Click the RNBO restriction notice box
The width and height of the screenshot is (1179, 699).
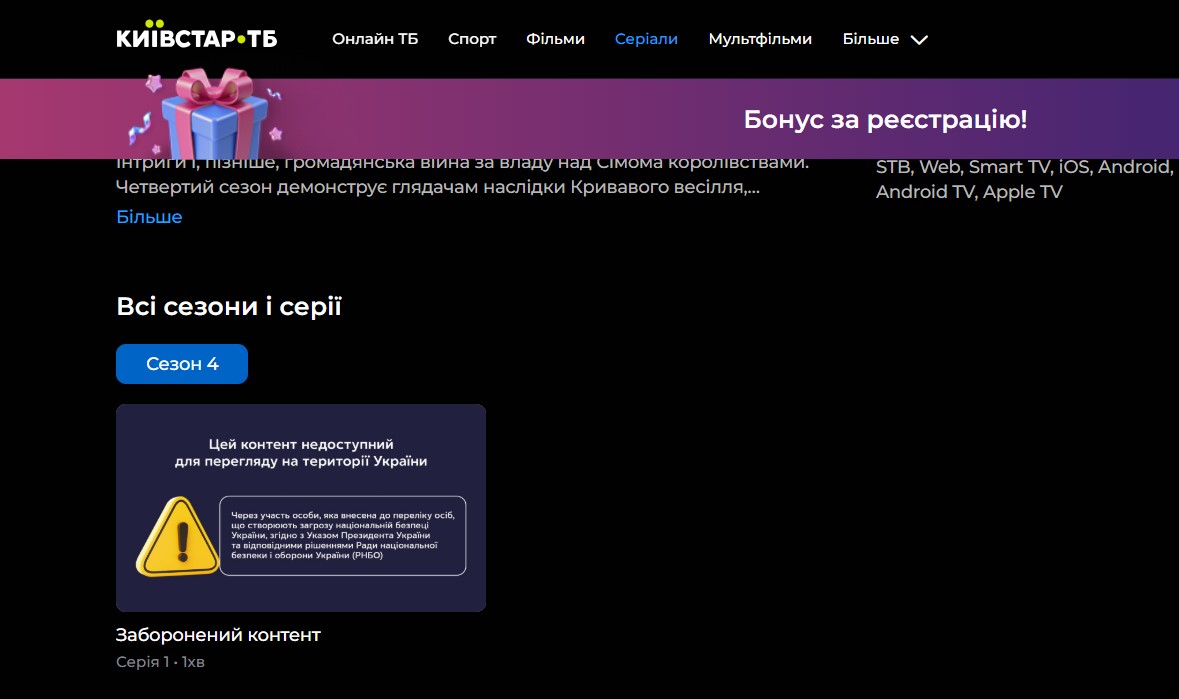[343, 536]
